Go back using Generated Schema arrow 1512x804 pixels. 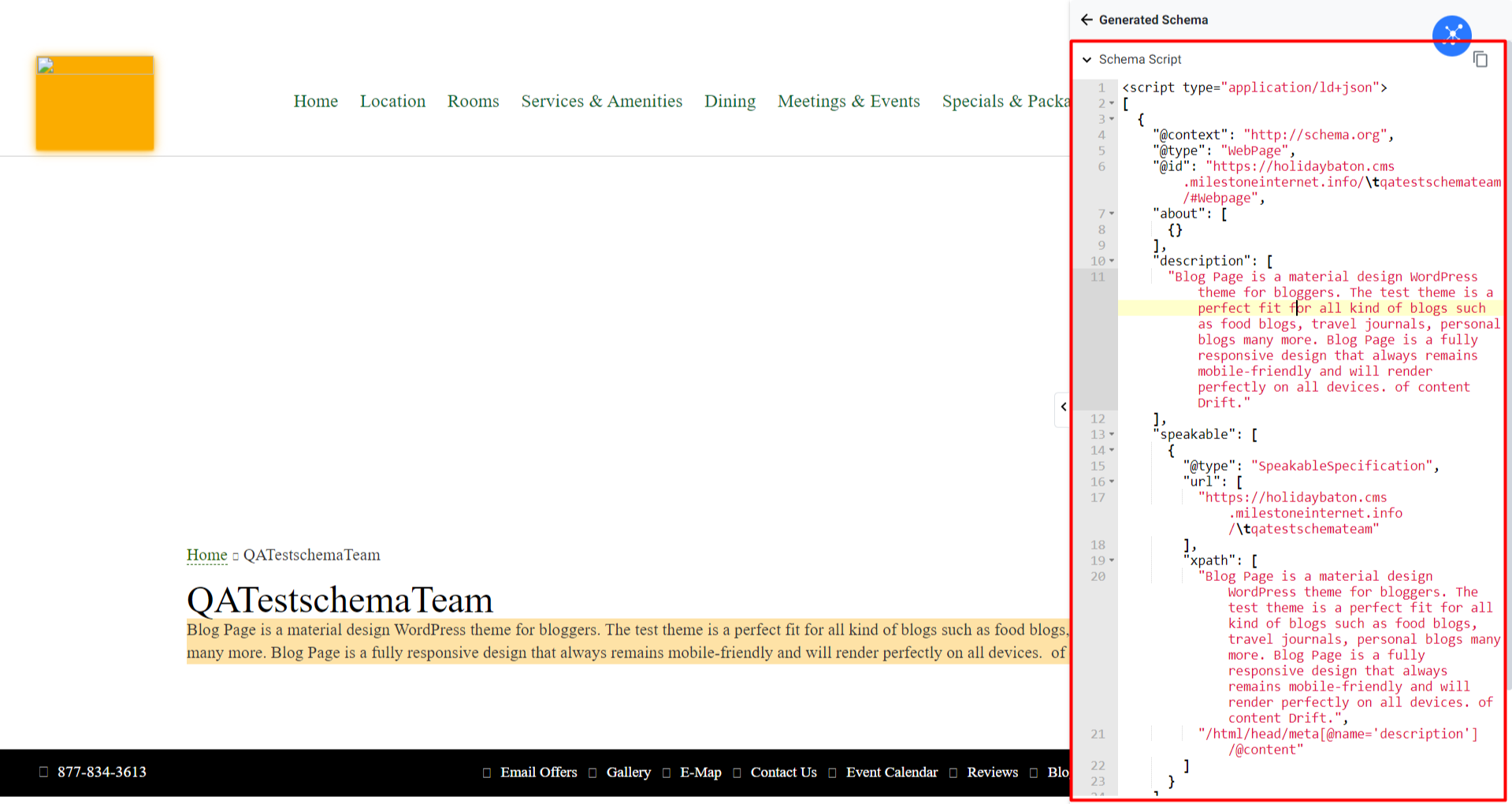tap(1087, 20)
